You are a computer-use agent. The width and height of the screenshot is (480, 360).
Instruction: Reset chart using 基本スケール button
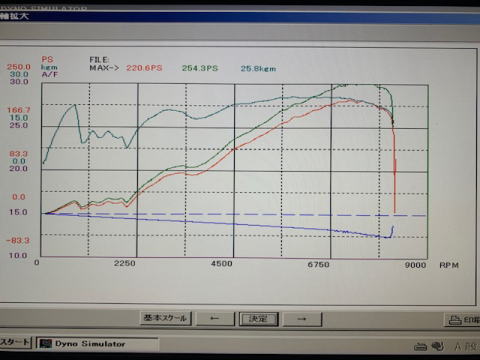point(165,318)
